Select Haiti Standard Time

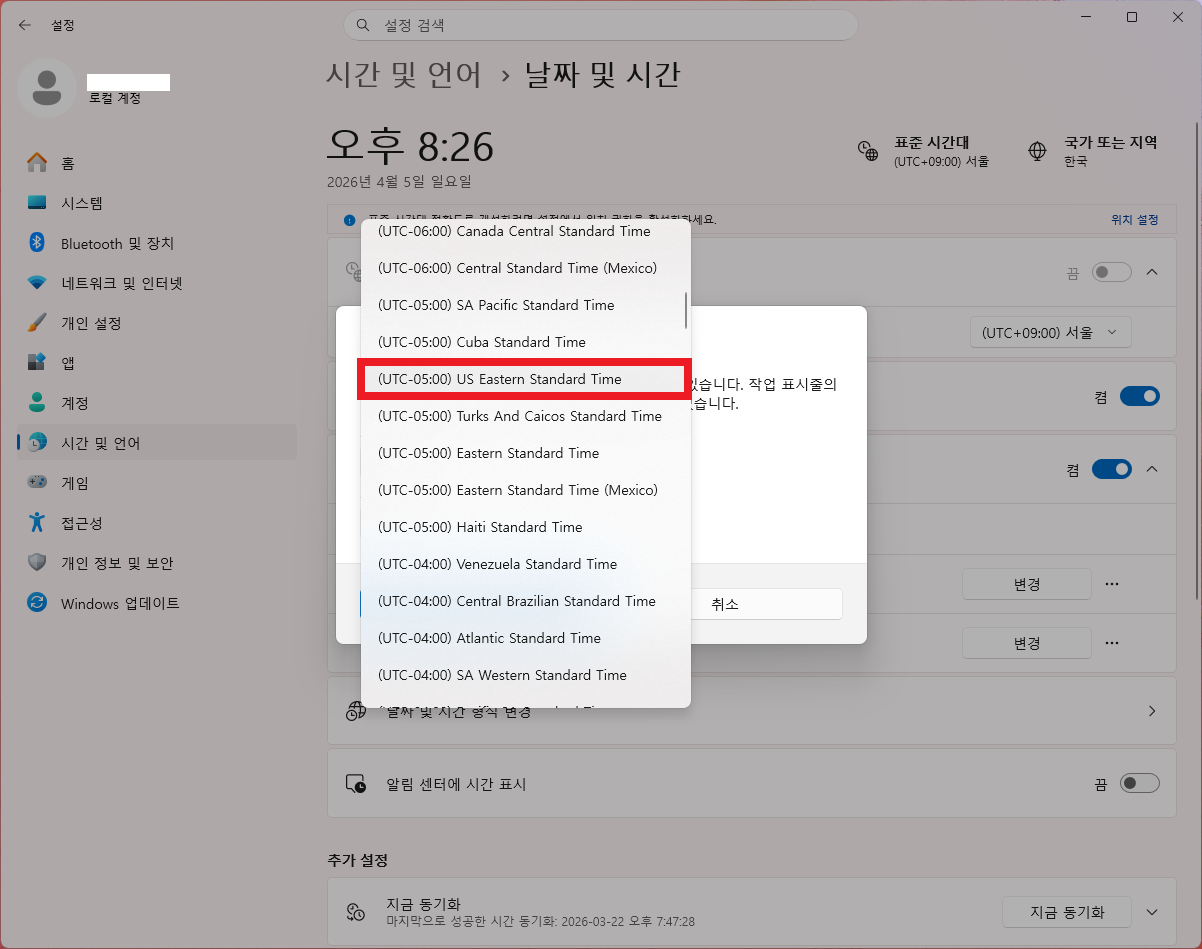pos(524,527)
